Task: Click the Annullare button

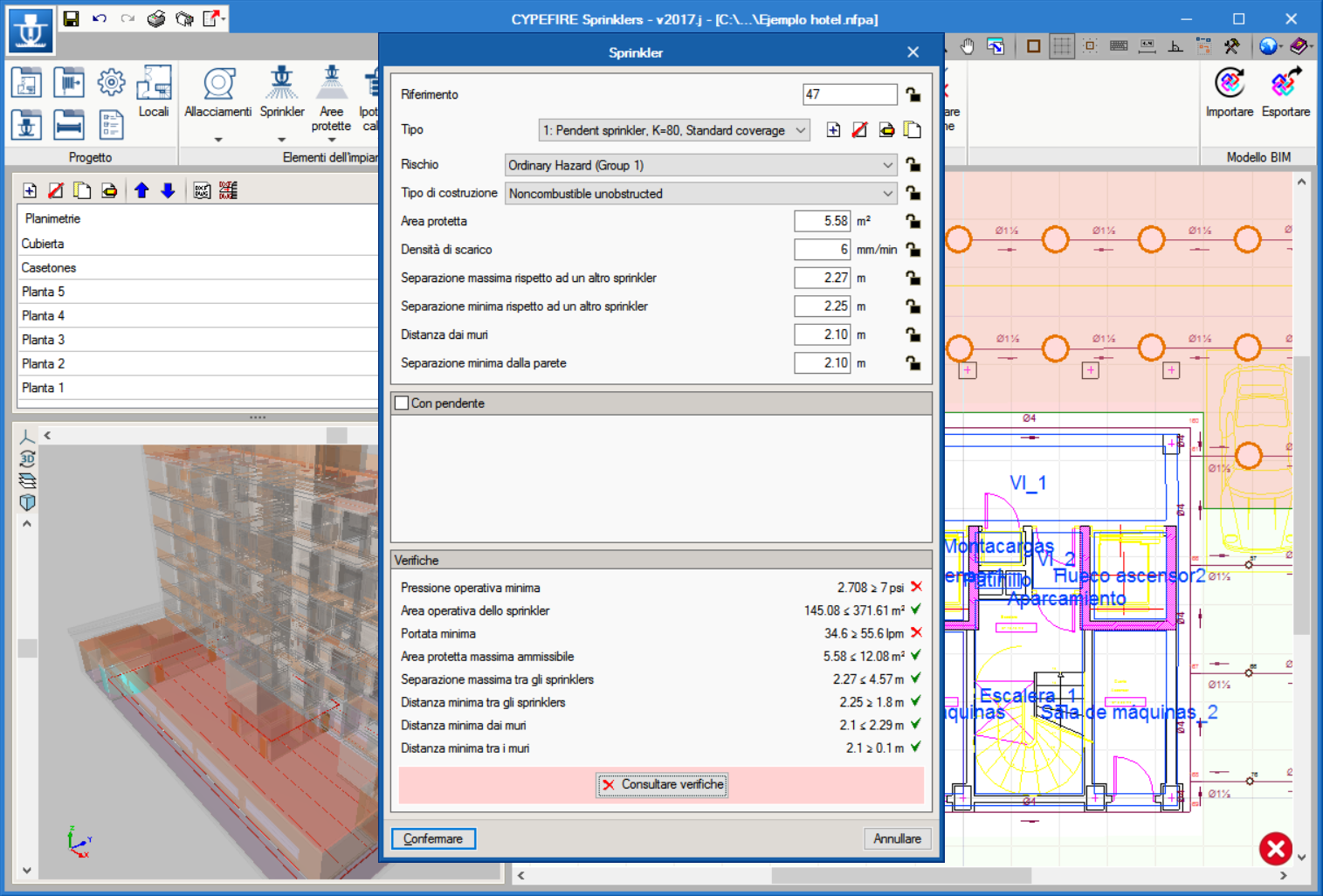Action: tap(897, 838)
